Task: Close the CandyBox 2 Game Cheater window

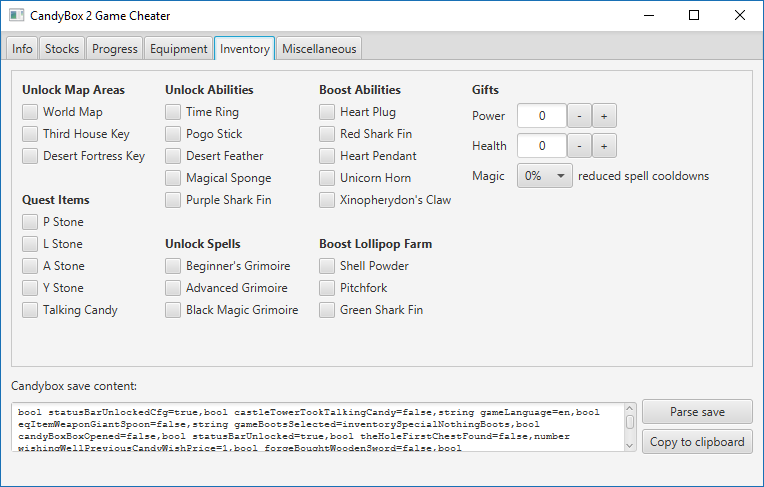Action: pyautogui.click(x=740, y=16)
